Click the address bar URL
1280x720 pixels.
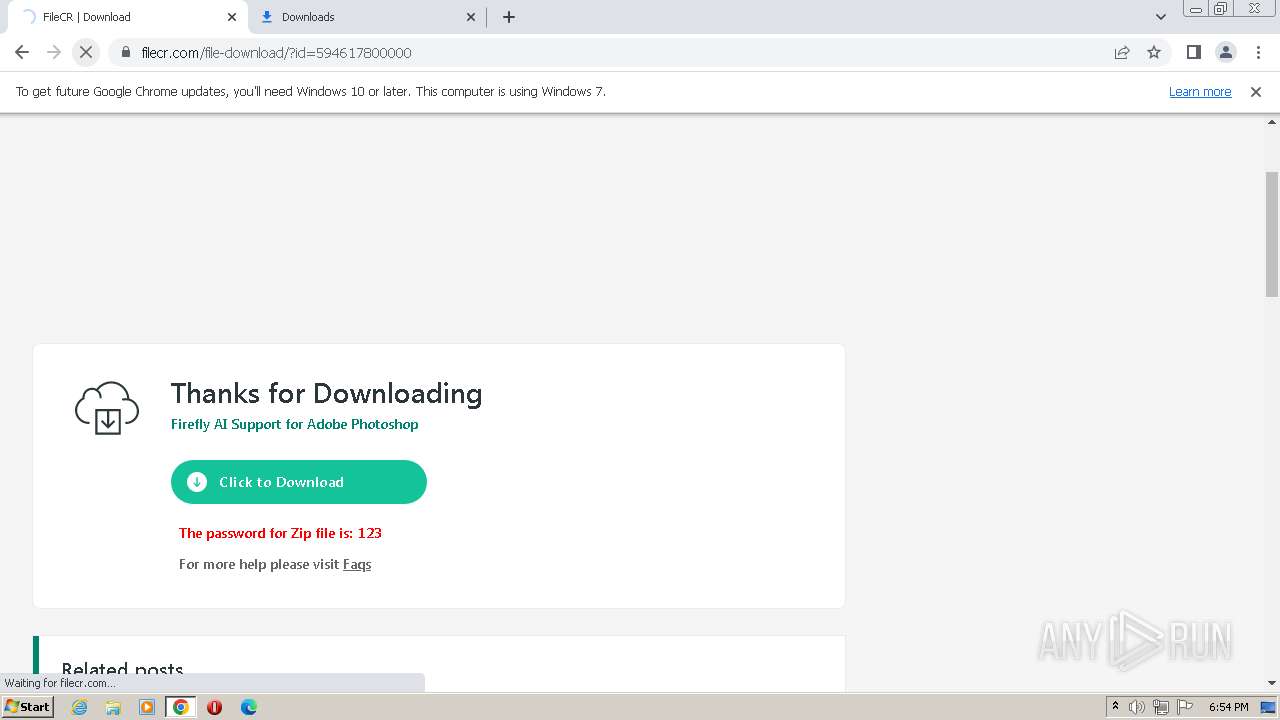(x=276, y=52)
